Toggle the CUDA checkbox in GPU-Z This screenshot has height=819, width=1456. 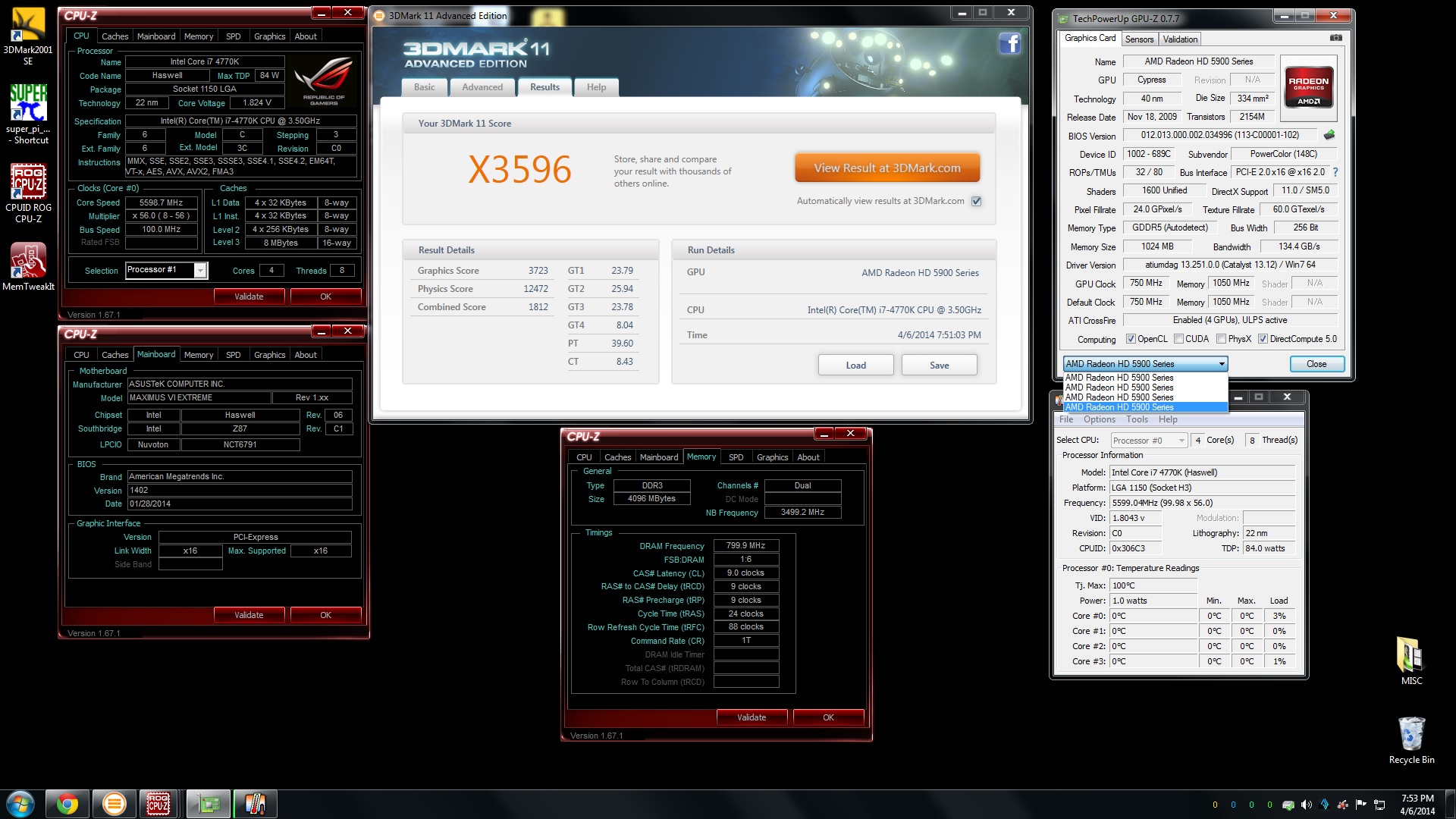coord(1178,339)
